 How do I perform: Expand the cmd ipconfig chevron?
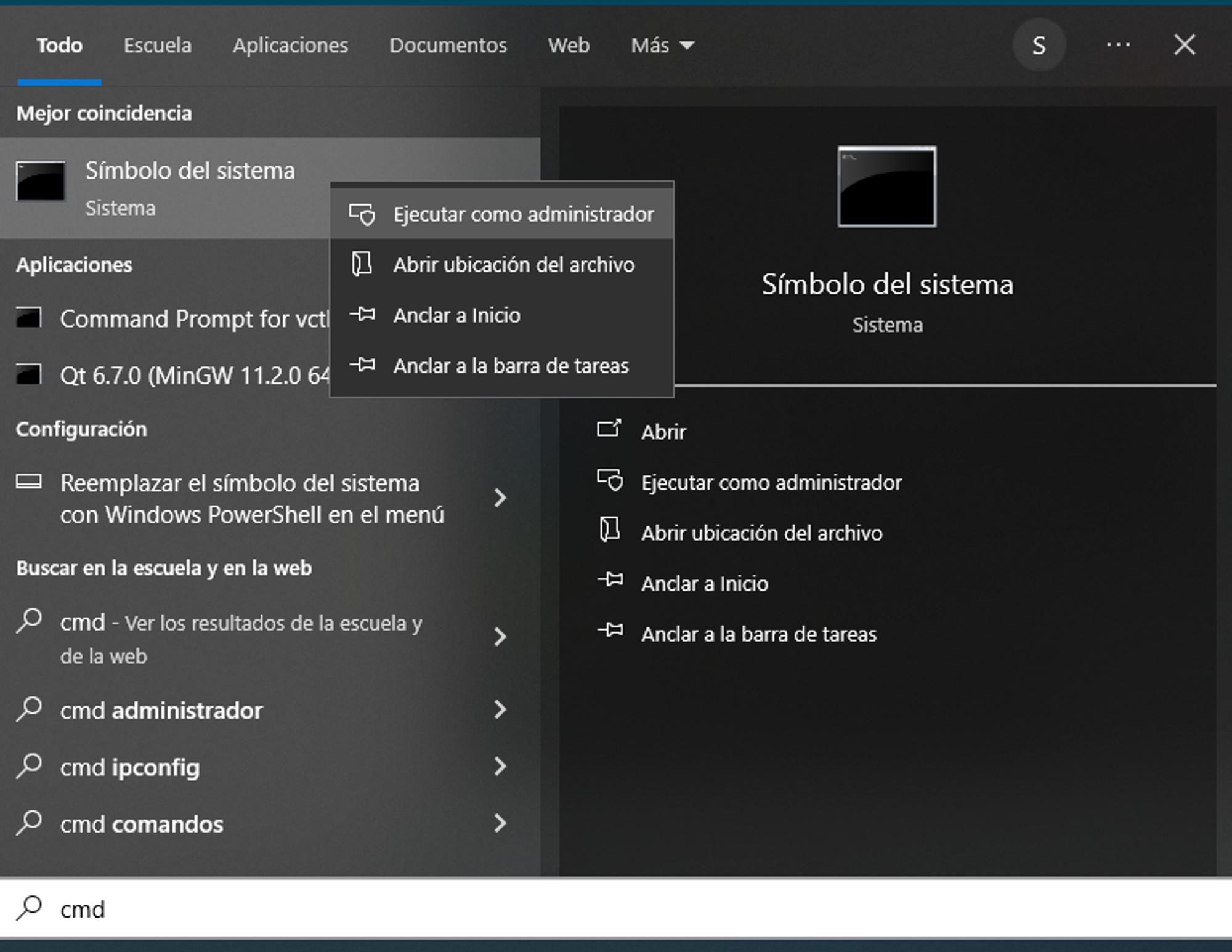pyautogui.click(x=500, y=766)
